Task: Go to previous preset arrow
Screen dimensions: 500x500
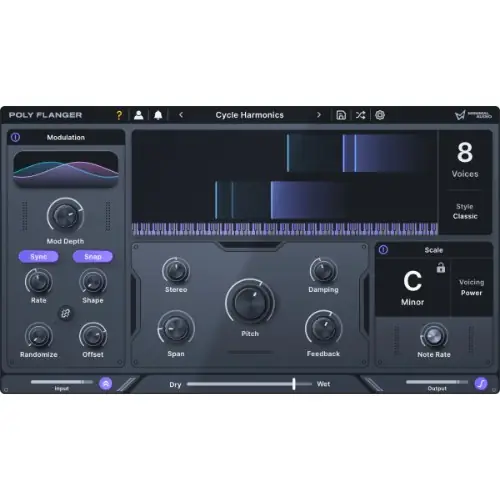Action: point(181,115)
